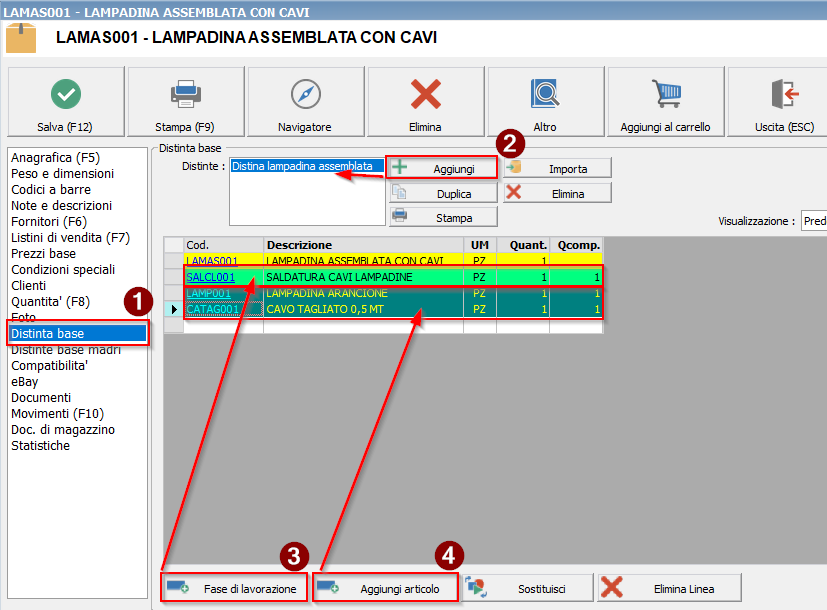This screenshot has width=827, height=610.
Task: Click the Fase di lavorazione button
Action: coord(234,588)
